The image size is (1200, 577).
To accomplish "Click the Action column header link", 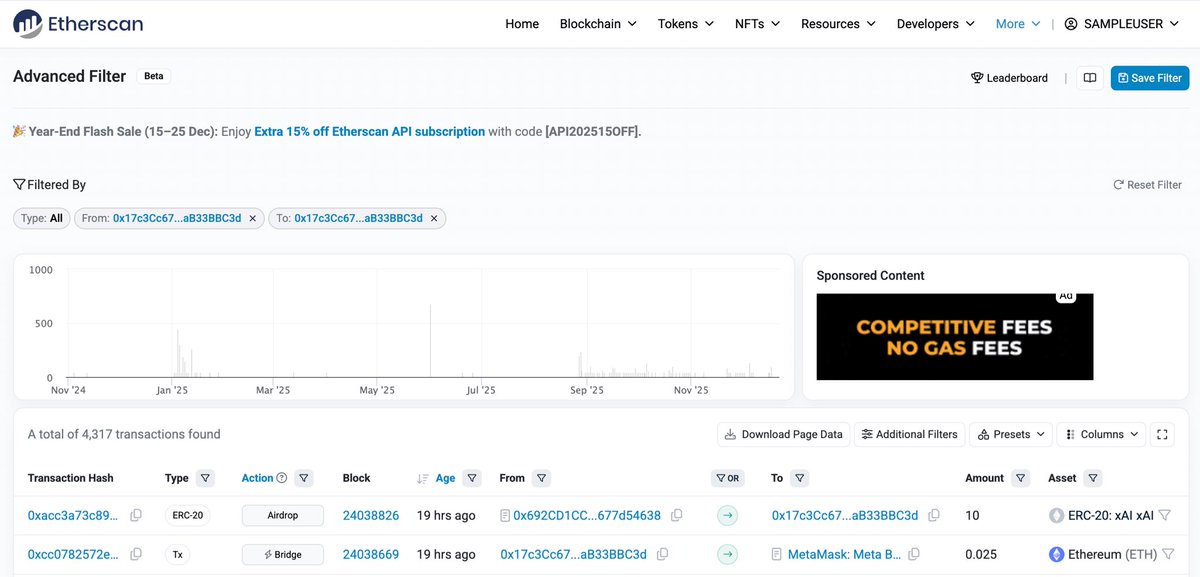I will click(x=257, y=478).
